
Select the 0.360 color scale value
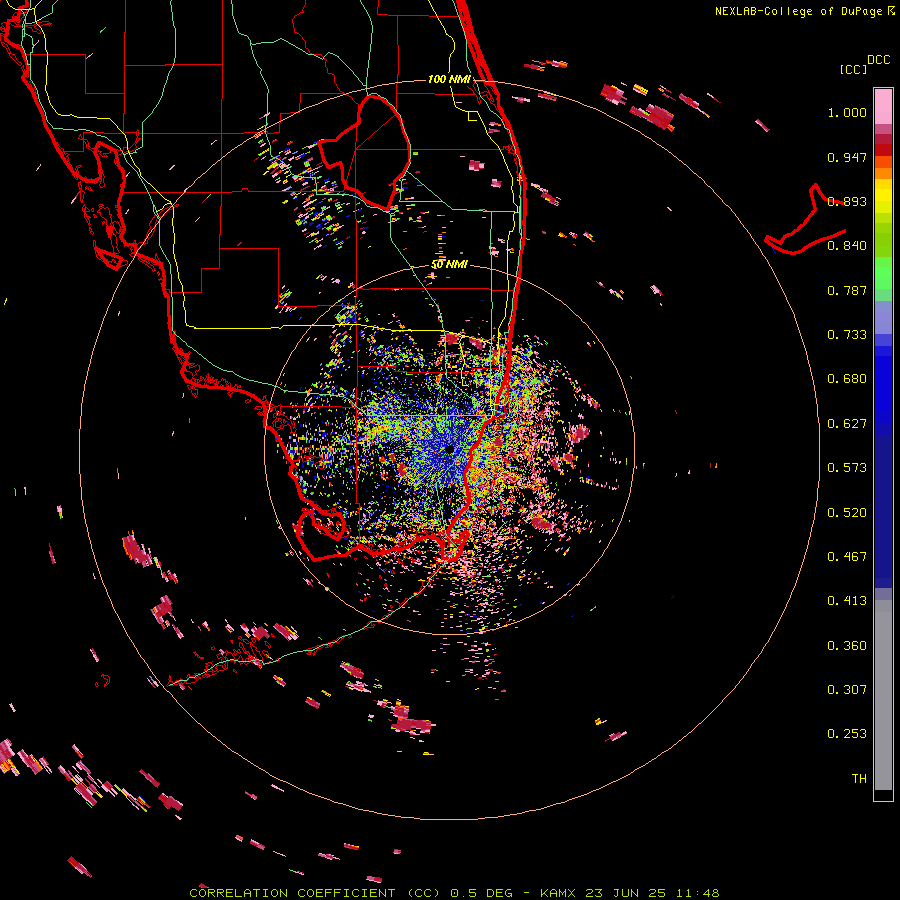coord(847,646)
